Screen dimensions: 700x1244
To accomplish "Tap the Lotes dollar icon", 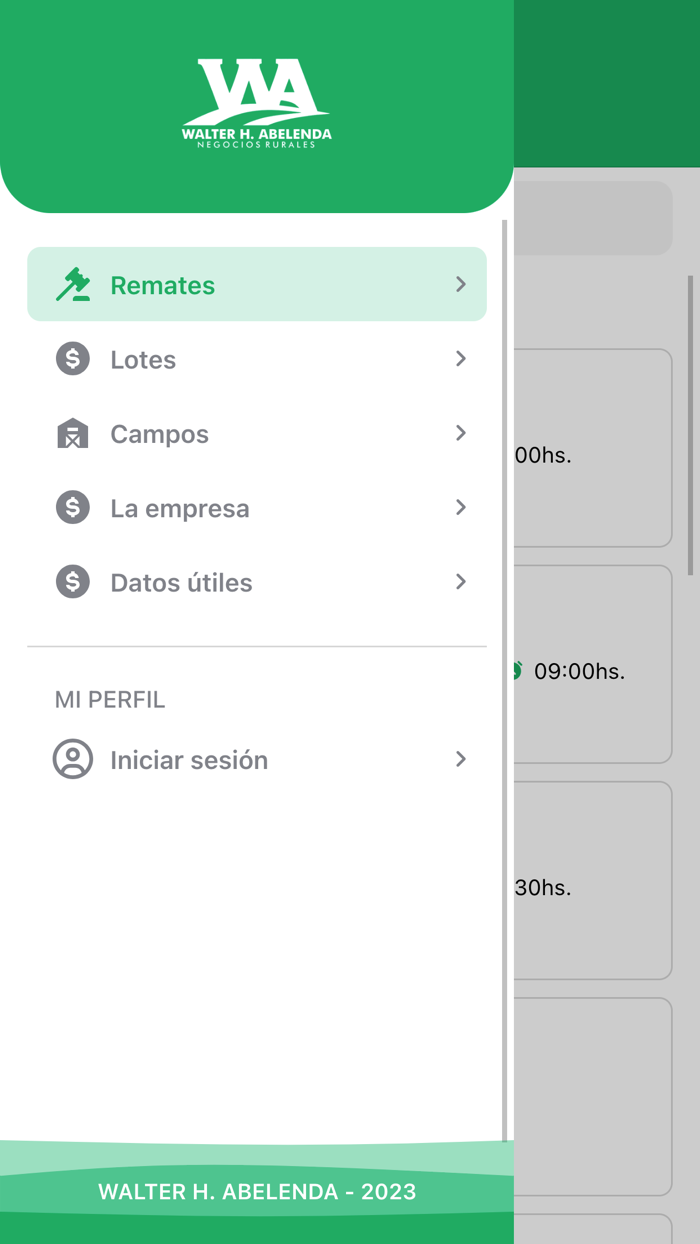I will [73, 359].
